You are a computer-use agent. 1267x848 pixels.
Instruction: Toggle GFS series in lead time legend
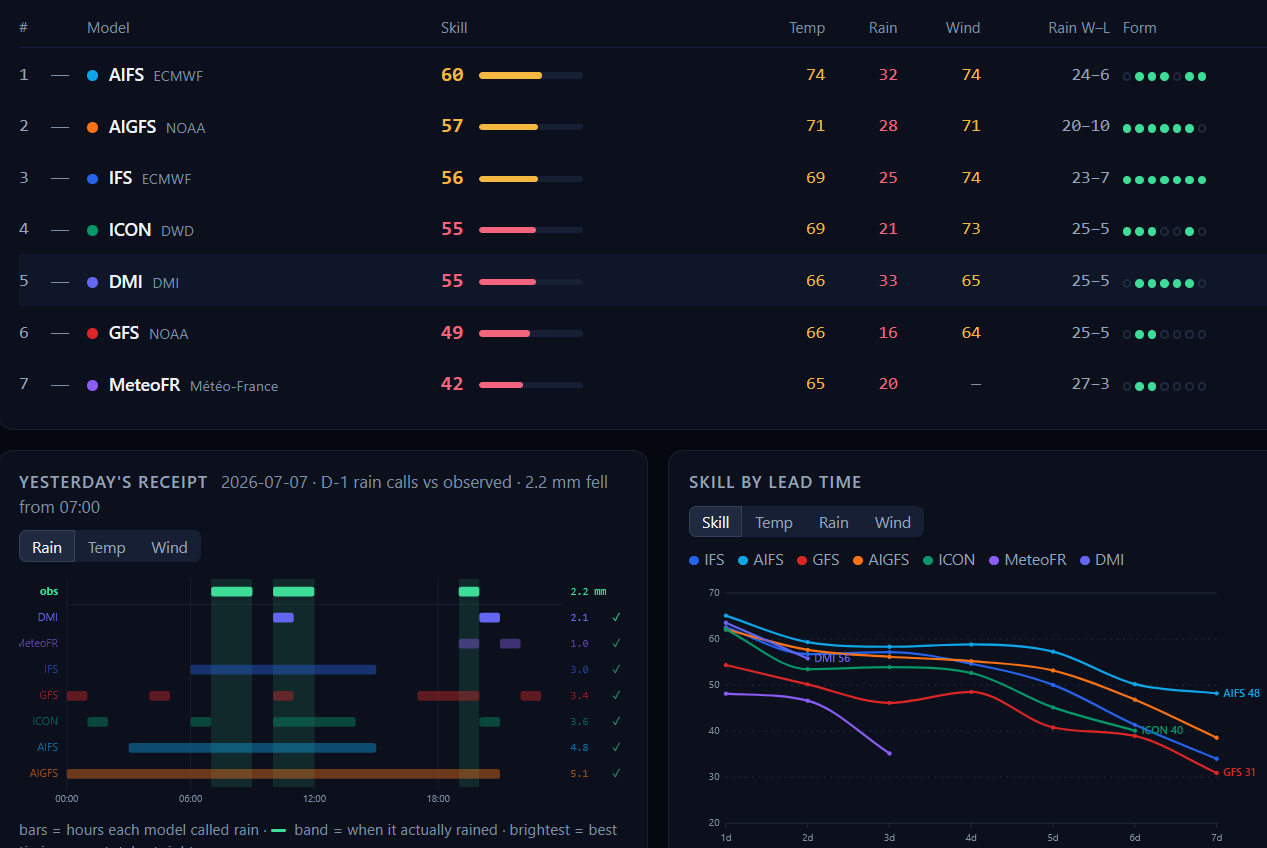[x=817, y=560]
